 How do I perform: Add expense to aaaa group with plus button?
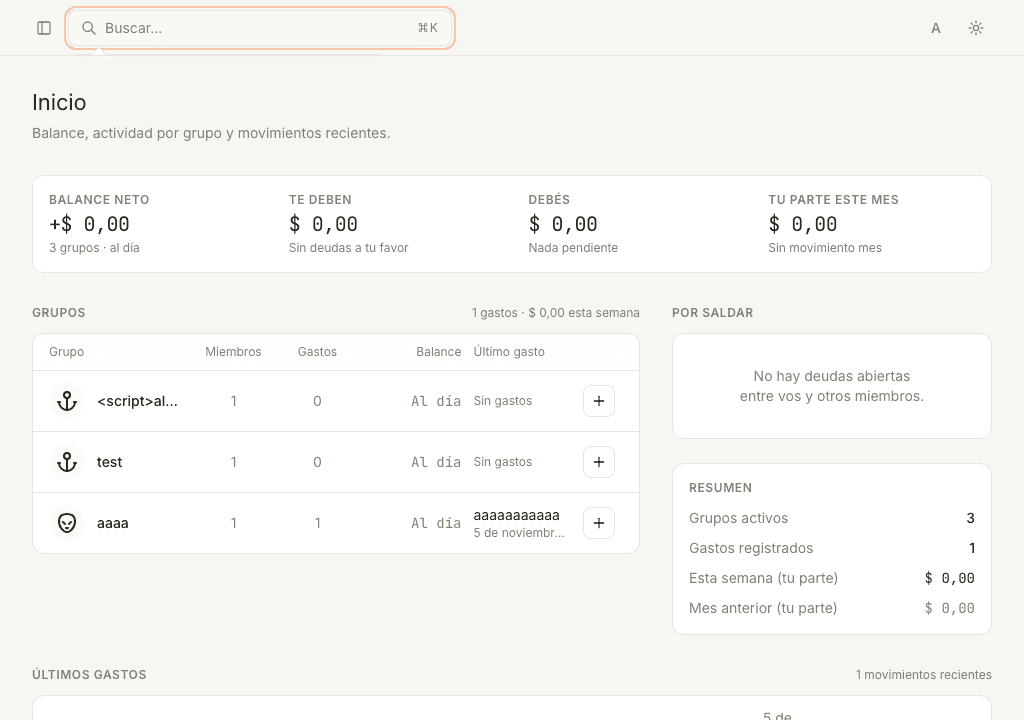(599, 523)
